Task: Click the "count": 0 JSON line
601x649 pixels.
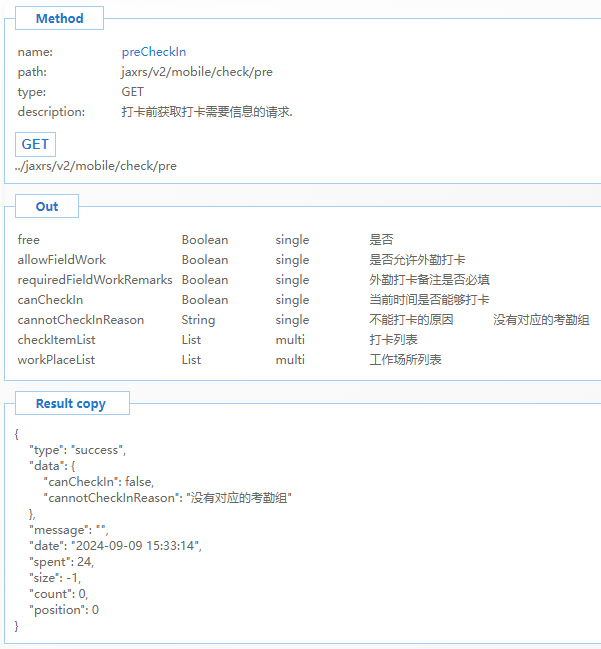Action: pos(59,594)
